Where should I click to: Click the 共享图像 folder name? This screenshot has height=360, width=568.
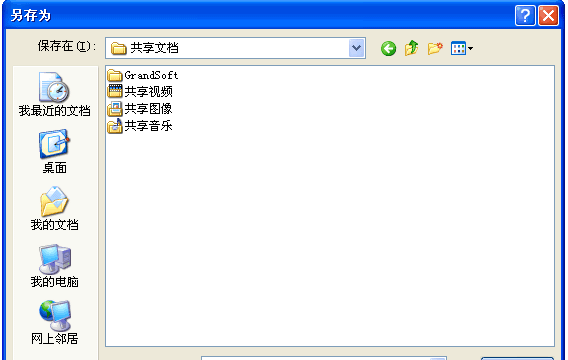click(x=149, y=109)
